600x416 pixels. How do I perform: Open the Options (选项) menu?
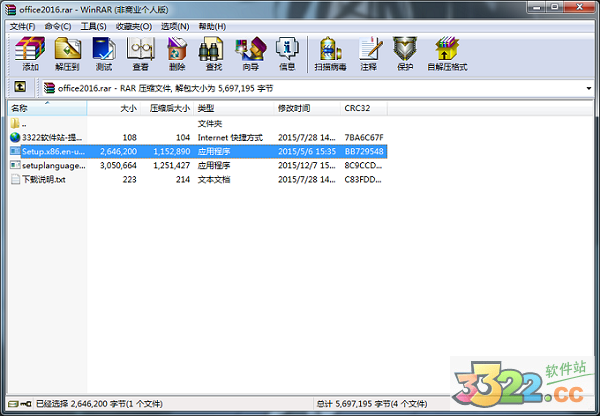[x=175, y=26]
